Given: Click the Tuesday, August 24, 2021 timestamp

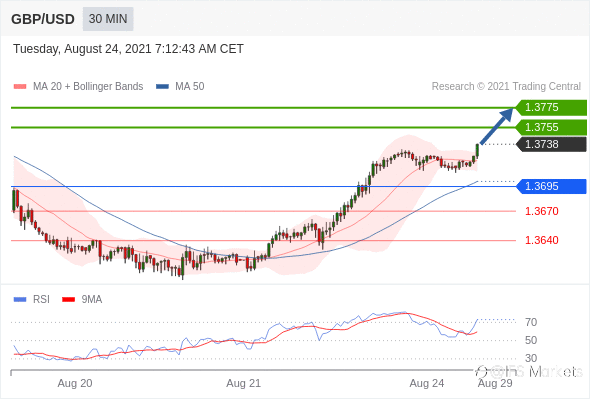Looking at the screenshot, I should coord(128,49).
